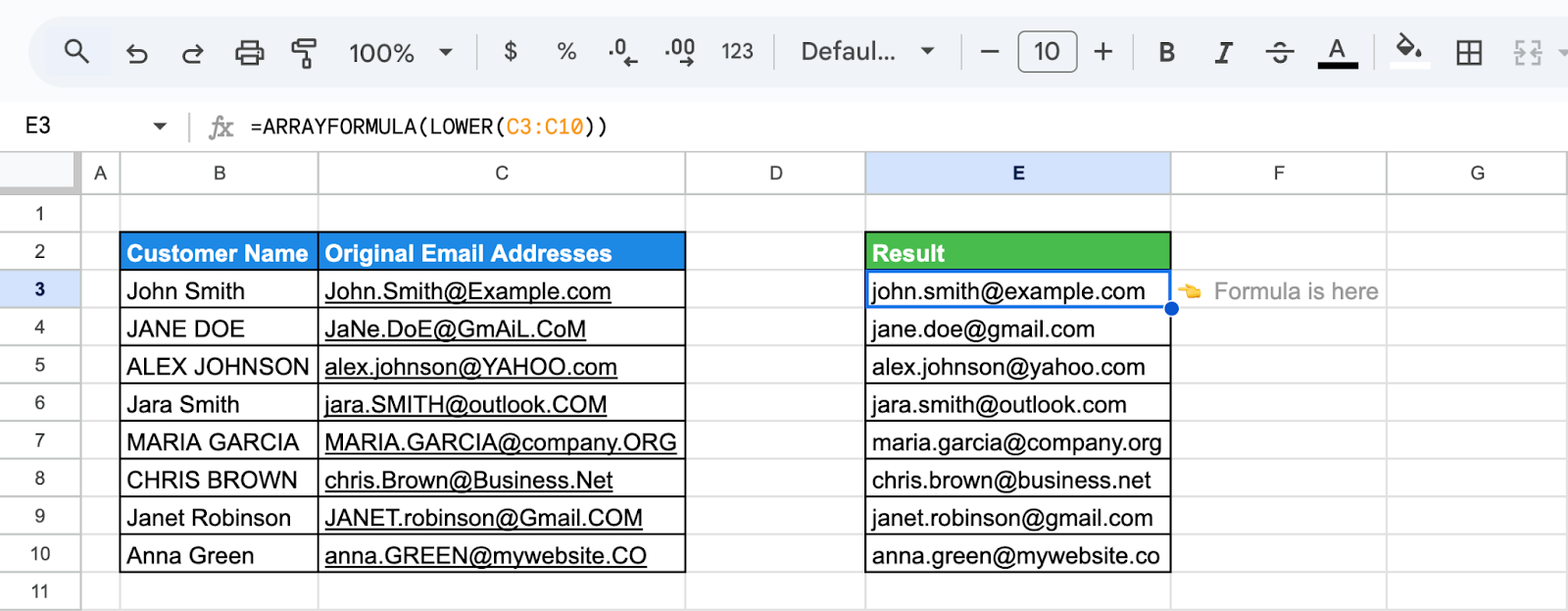Select column G header
This screenshot has width=1568, height=611.
click(x=1477, y=173)
